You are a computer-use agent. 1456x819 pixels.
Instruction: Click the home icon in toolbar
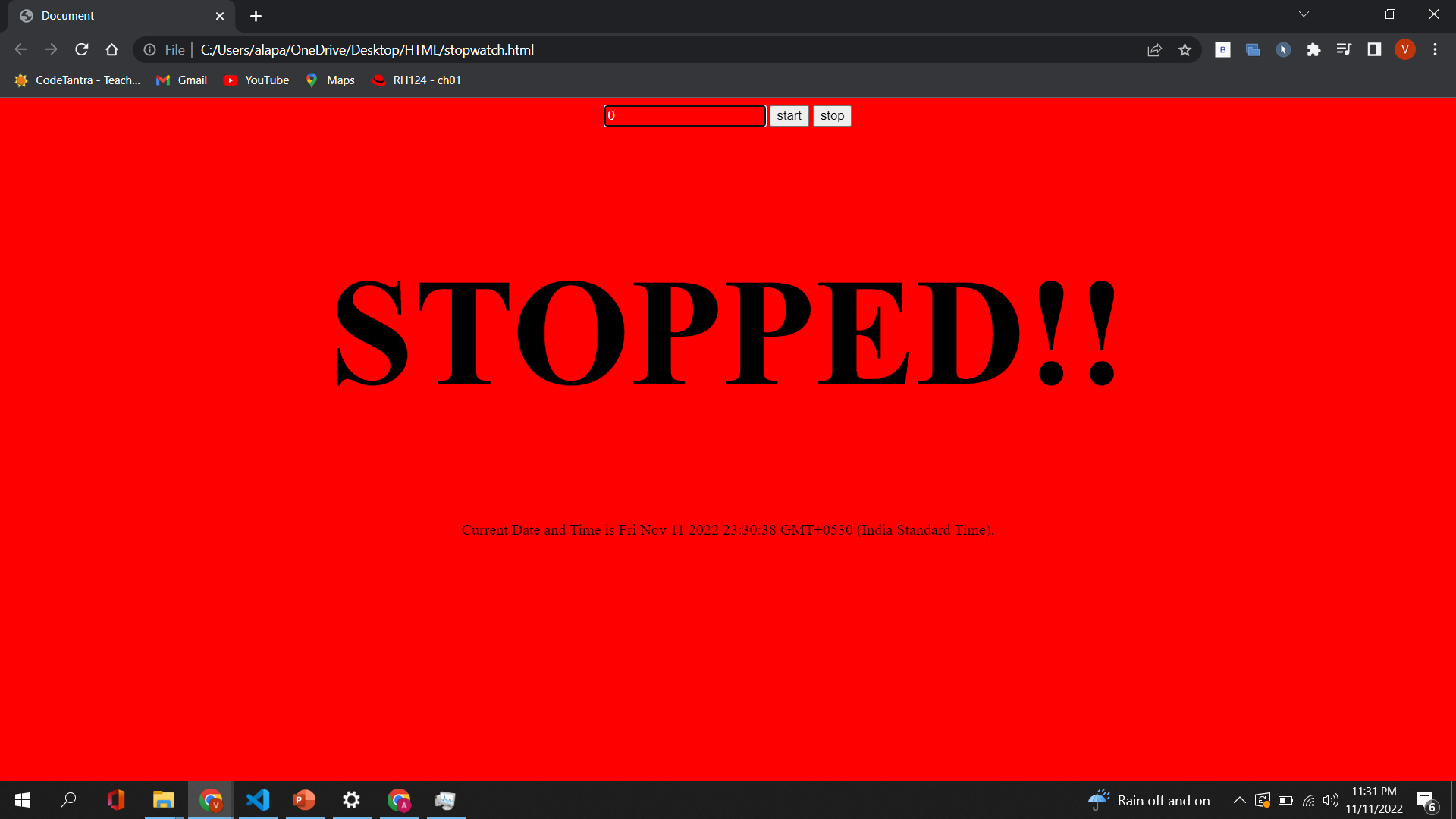click(112, 50)
